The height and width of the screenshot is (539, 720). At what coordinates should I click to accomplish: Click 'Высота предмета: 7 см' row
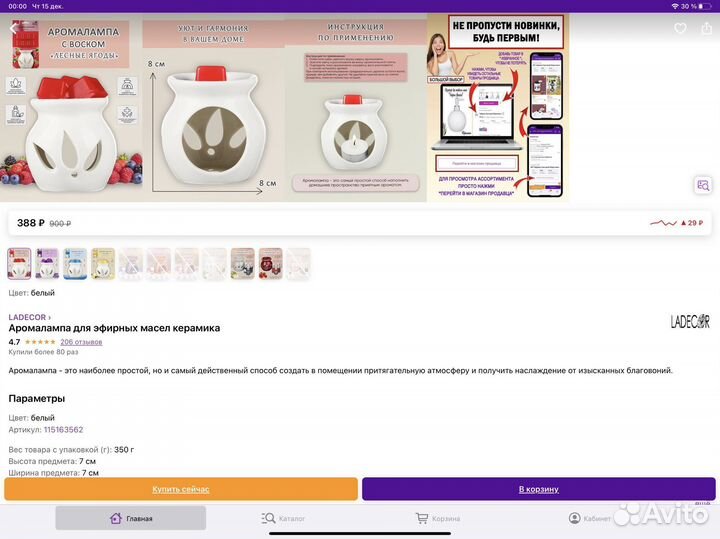pos(52,461)
